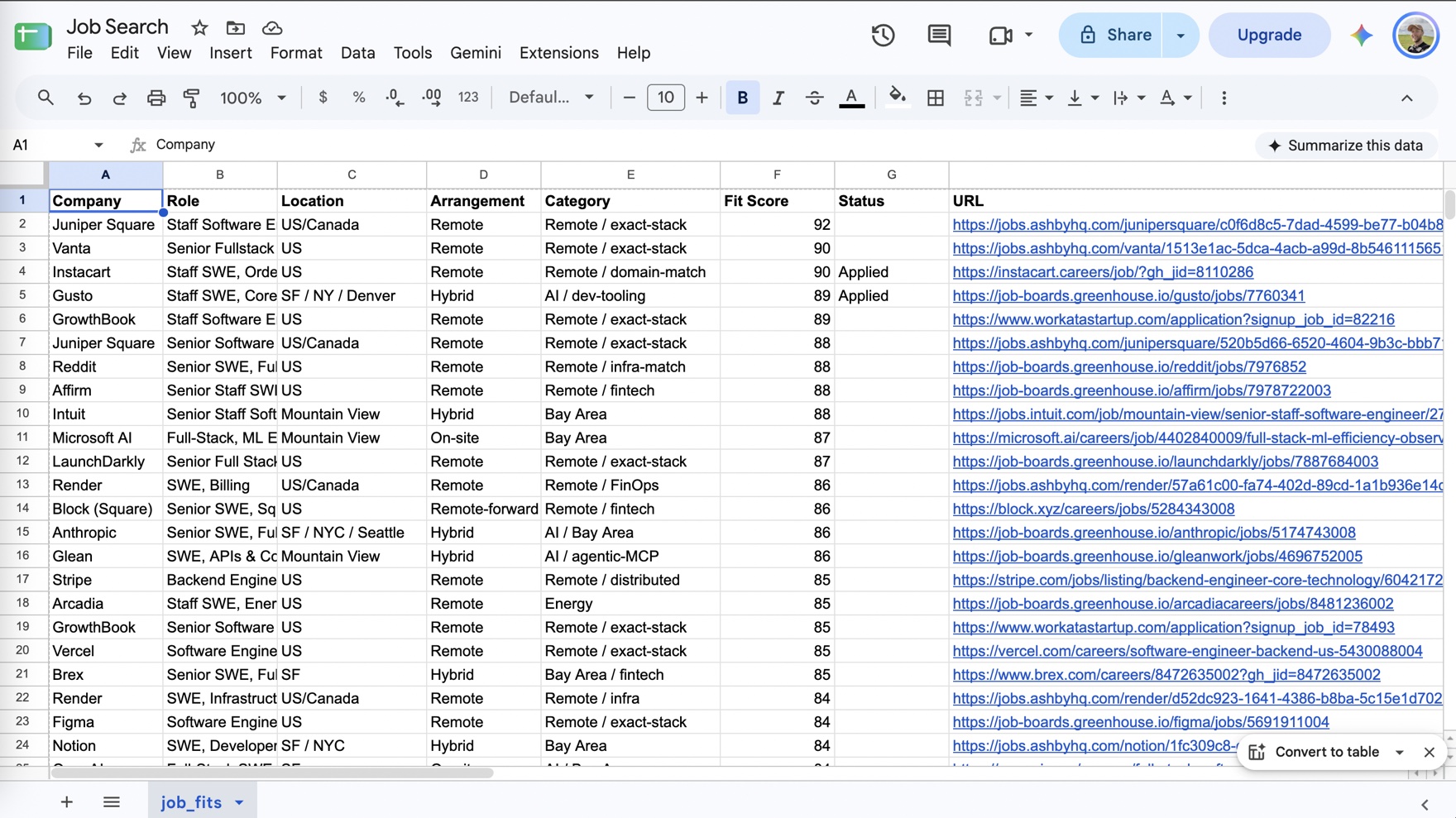Viewport: 1456px width, 818px height.
Task: Open the Extensions menu
Action: pos(558,53)
